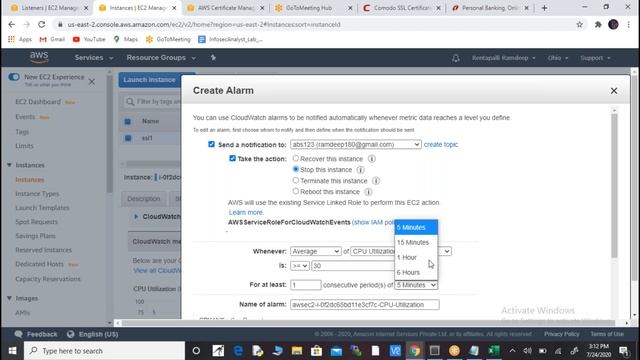Image resolution: width=640 pixels, height=360 pixels.
Task: Click the Name of alarm field
Action: (x=365, y=304)
